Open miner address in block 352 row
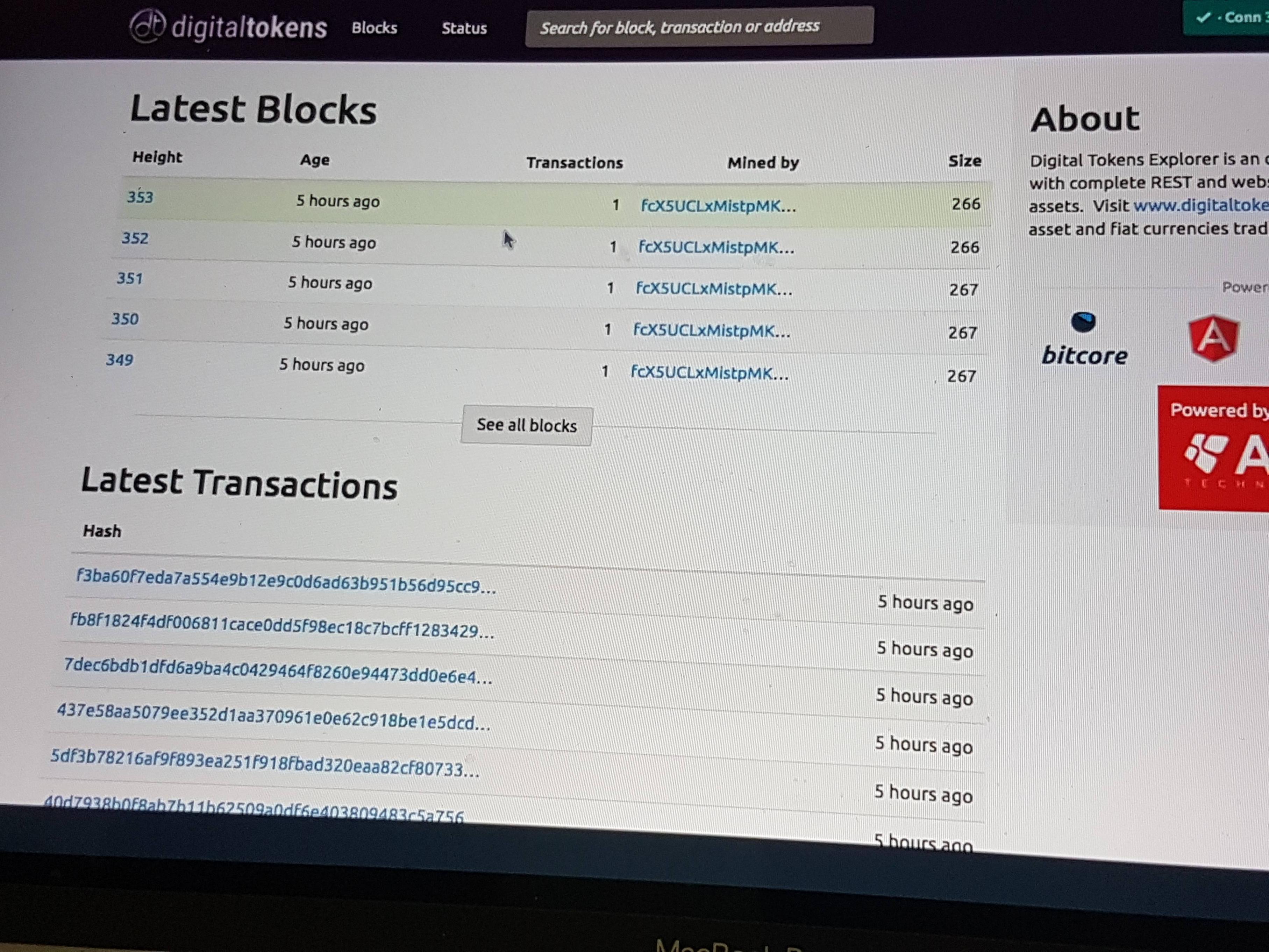This screenshot has height=952, width=1269. click(716, 247)
